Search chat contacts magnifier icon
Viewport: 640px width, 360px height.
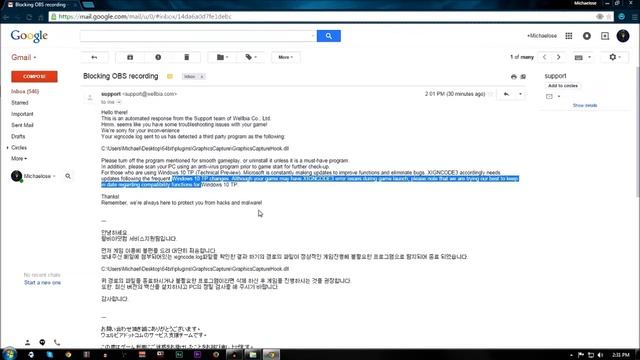click(68, 176)
